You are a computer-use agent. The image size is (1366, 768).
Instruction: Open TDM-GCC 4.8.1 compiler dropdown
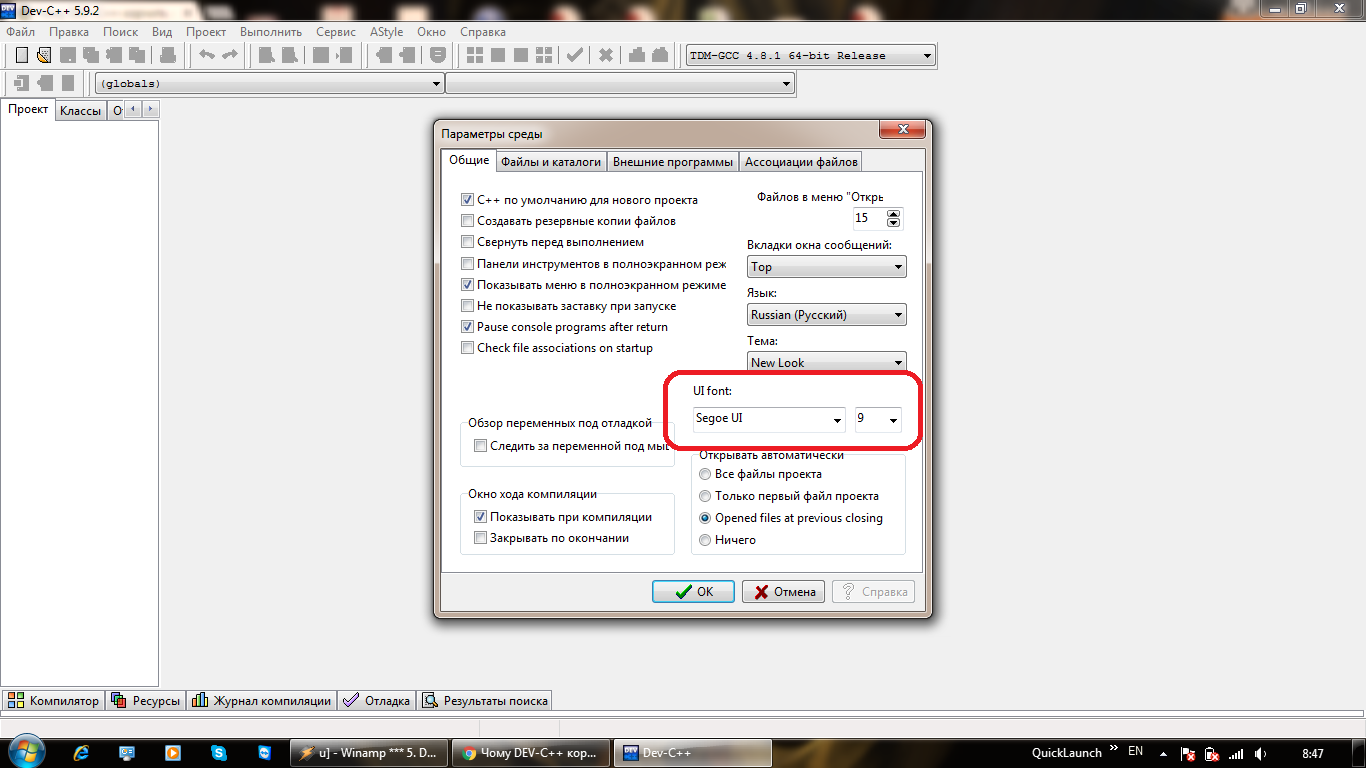coord(810,56)
